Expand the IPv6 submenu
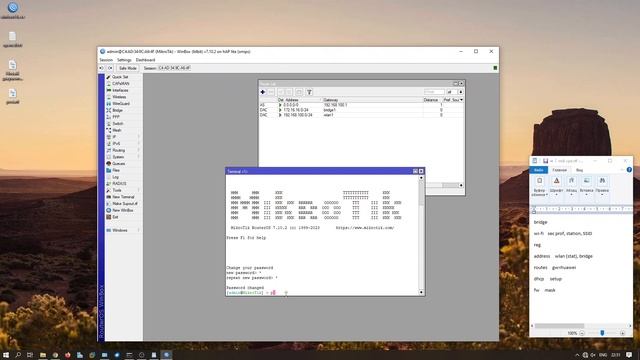The height and width of the screenshot is (360, 640). click(x=123, y=143)
